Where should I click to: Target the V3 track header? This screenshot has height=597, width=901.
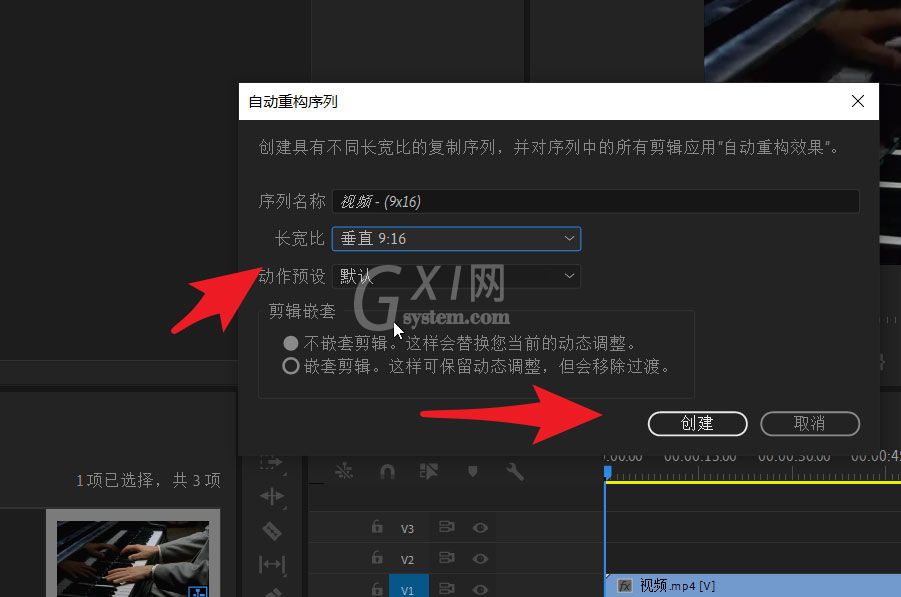click(407, 529)
